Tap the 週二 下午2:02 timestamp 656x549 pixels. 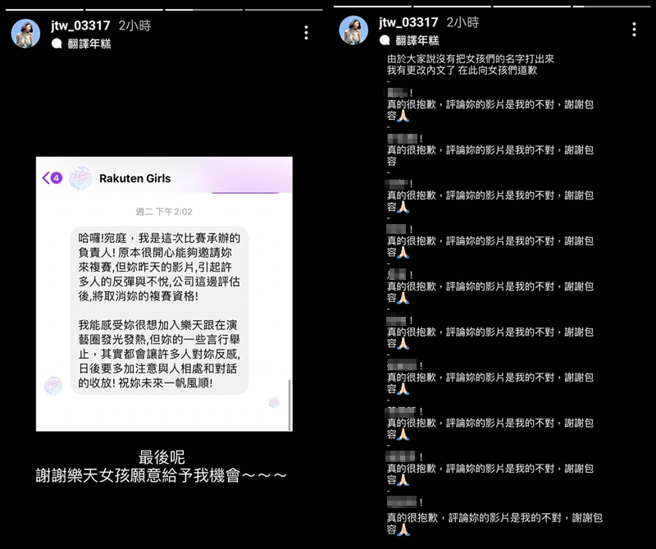(x=164, y=212)
